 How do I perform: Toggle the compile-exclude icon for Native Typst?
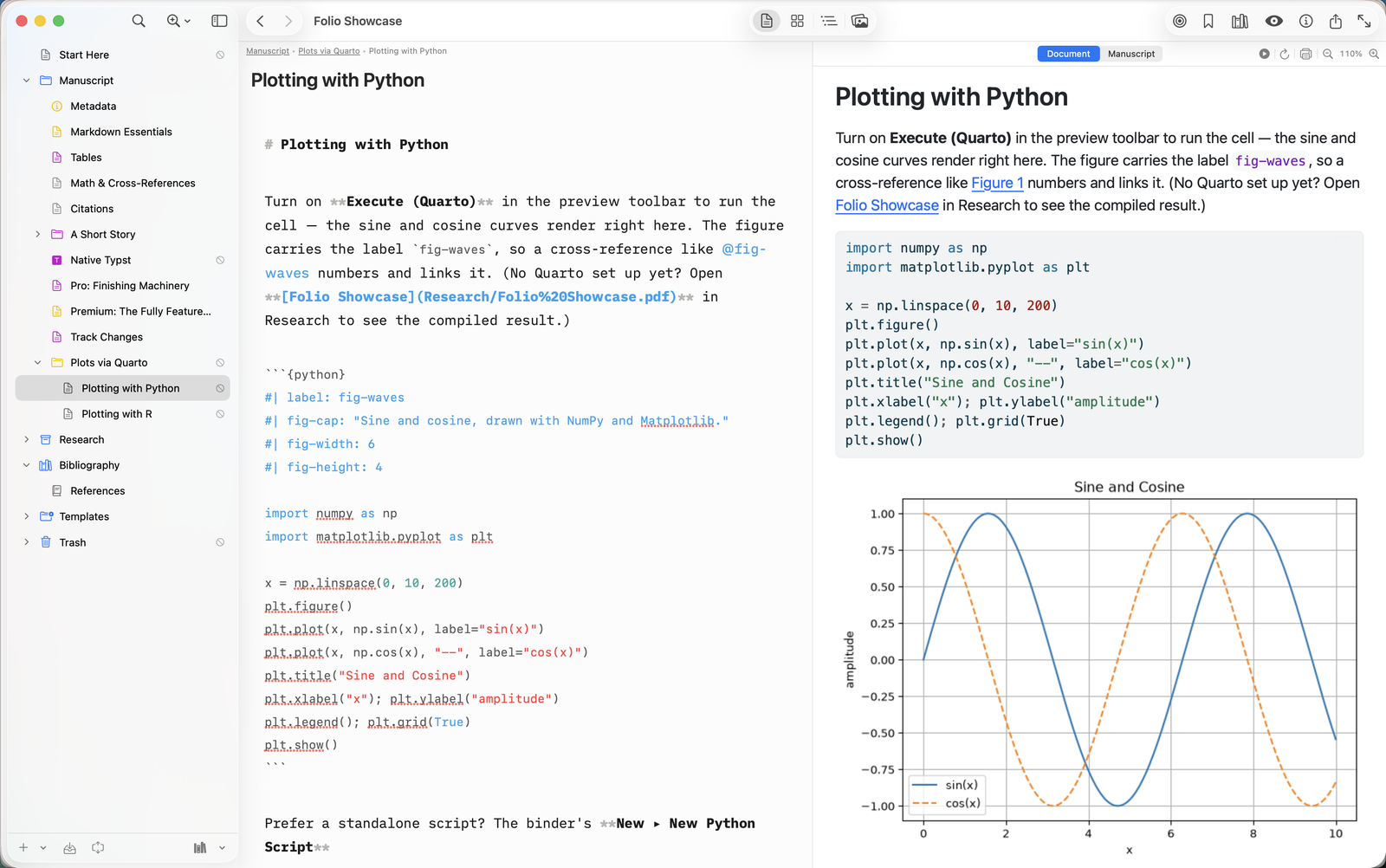click(x=220, y=260)
